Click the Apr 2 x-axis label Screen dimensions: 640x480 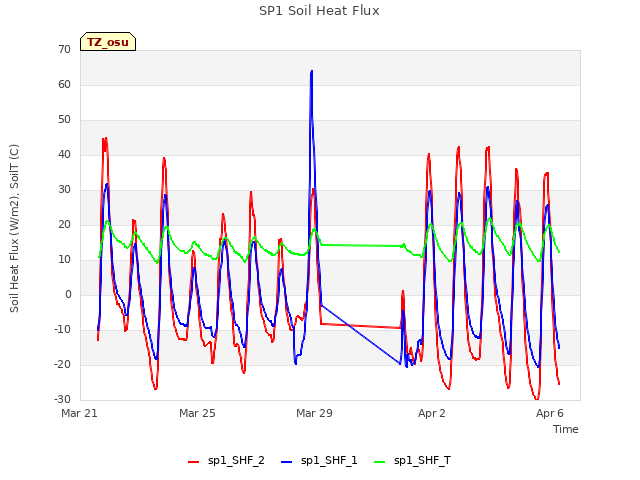click(x=431, y=413)
